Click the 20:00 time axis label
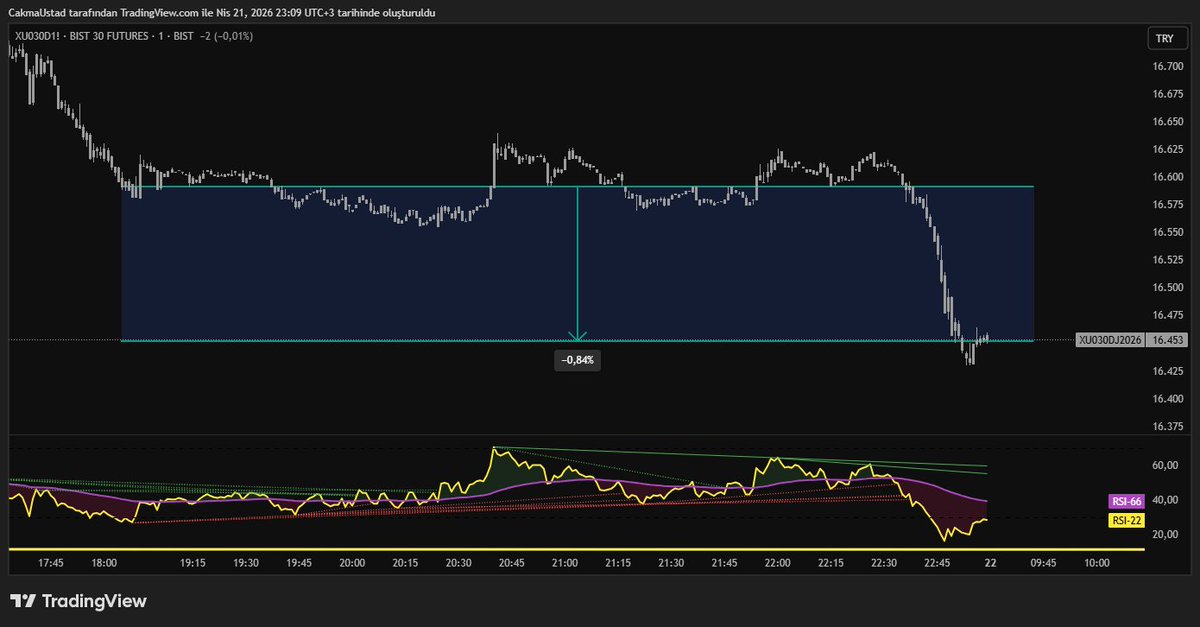Viewport: 1200px width, 627px height. [x=352, y=563]
